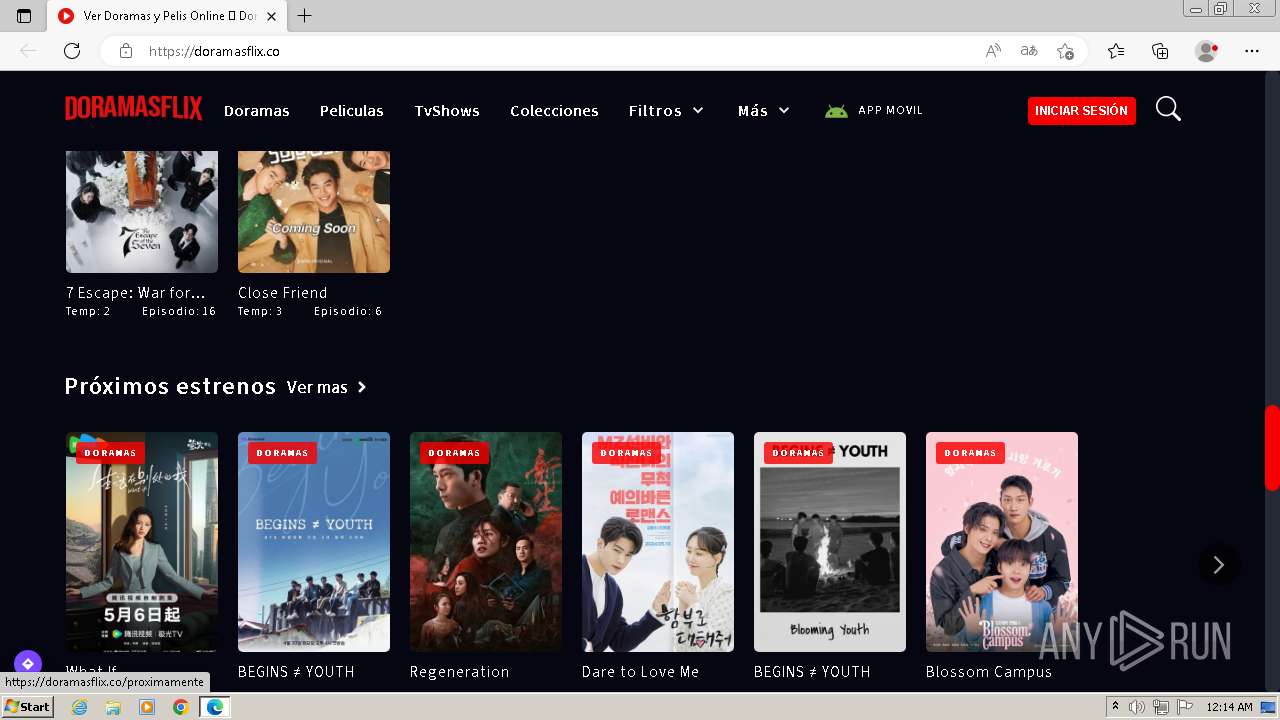The width and height of the screenshot is (1280, 720).
Task: Open the search magnifier icon
Action: pos(1168,109)
